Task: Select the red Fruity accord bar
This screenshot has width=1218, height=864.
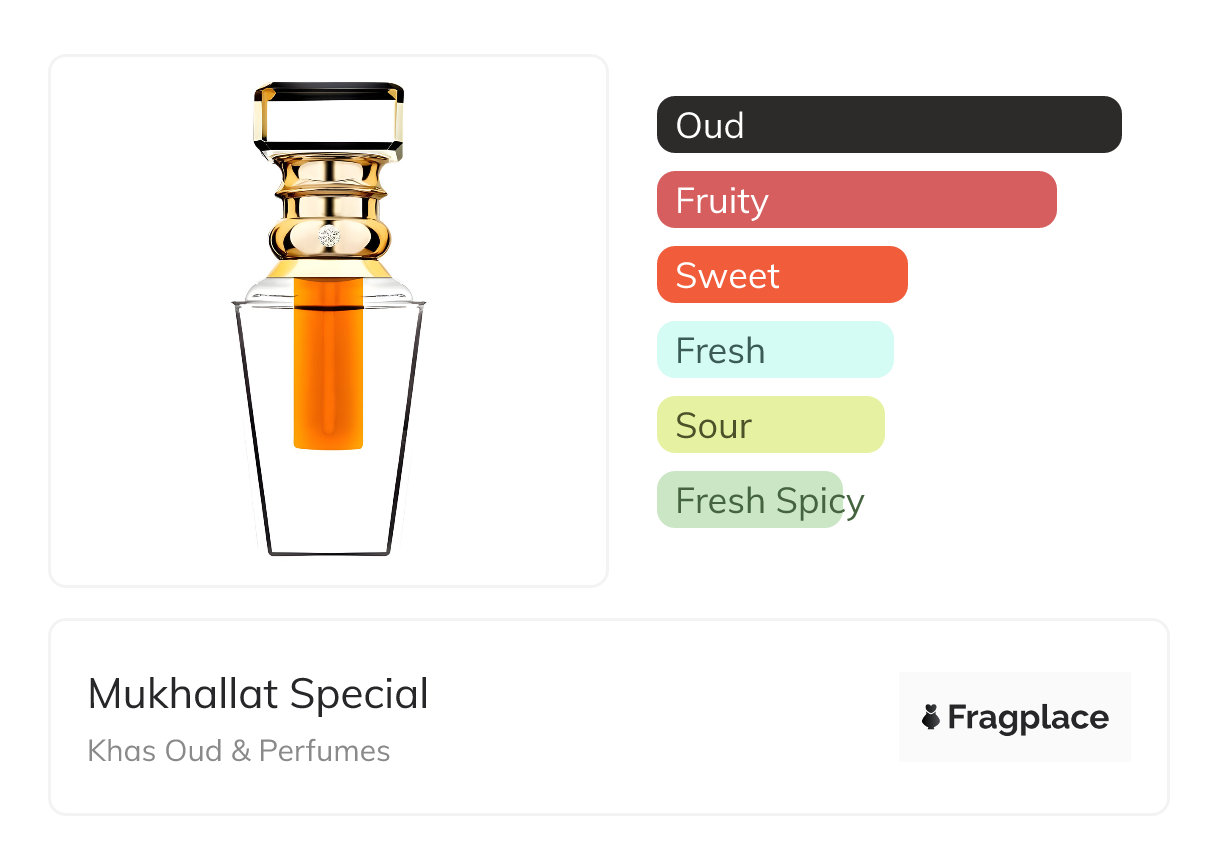Action: coord(856,200)
